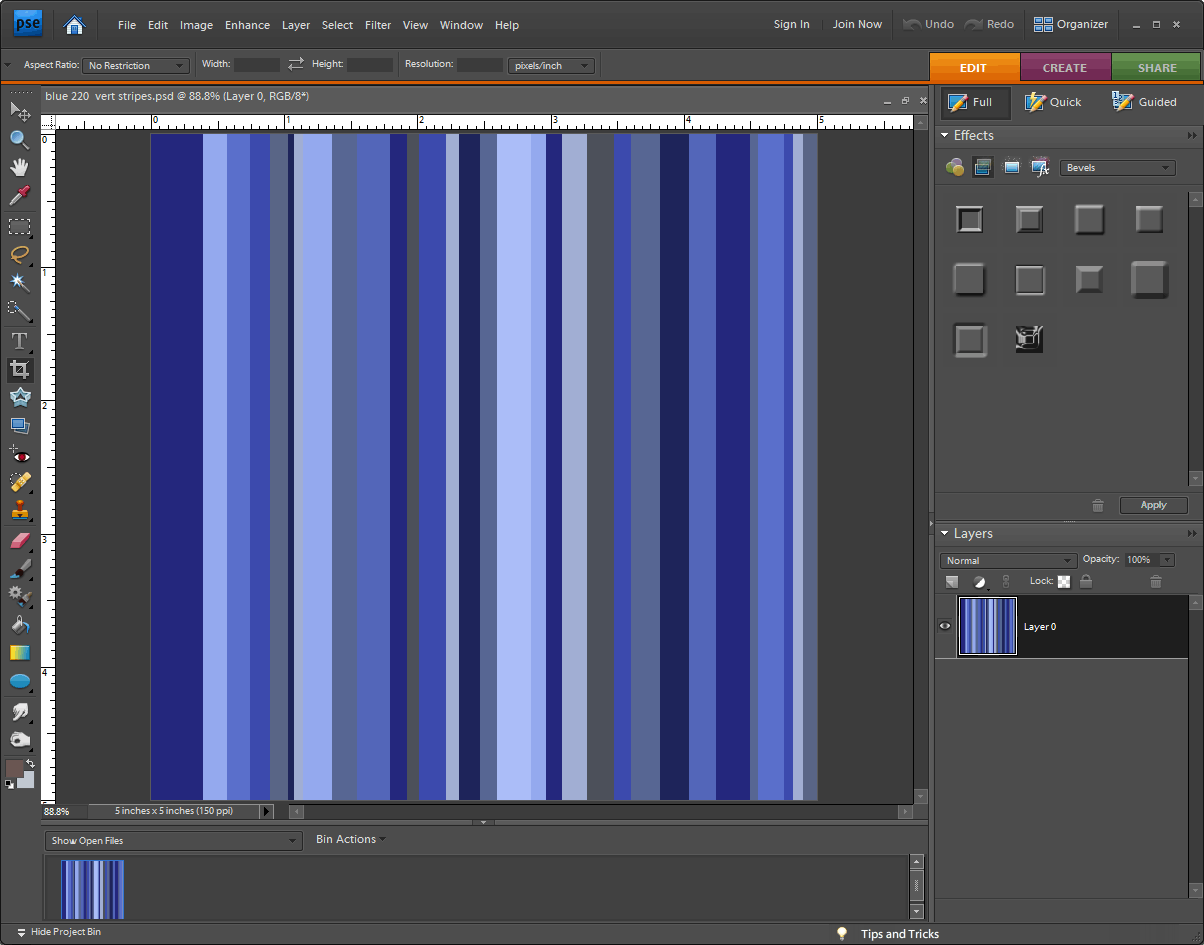Open the Organizer

1071,24
